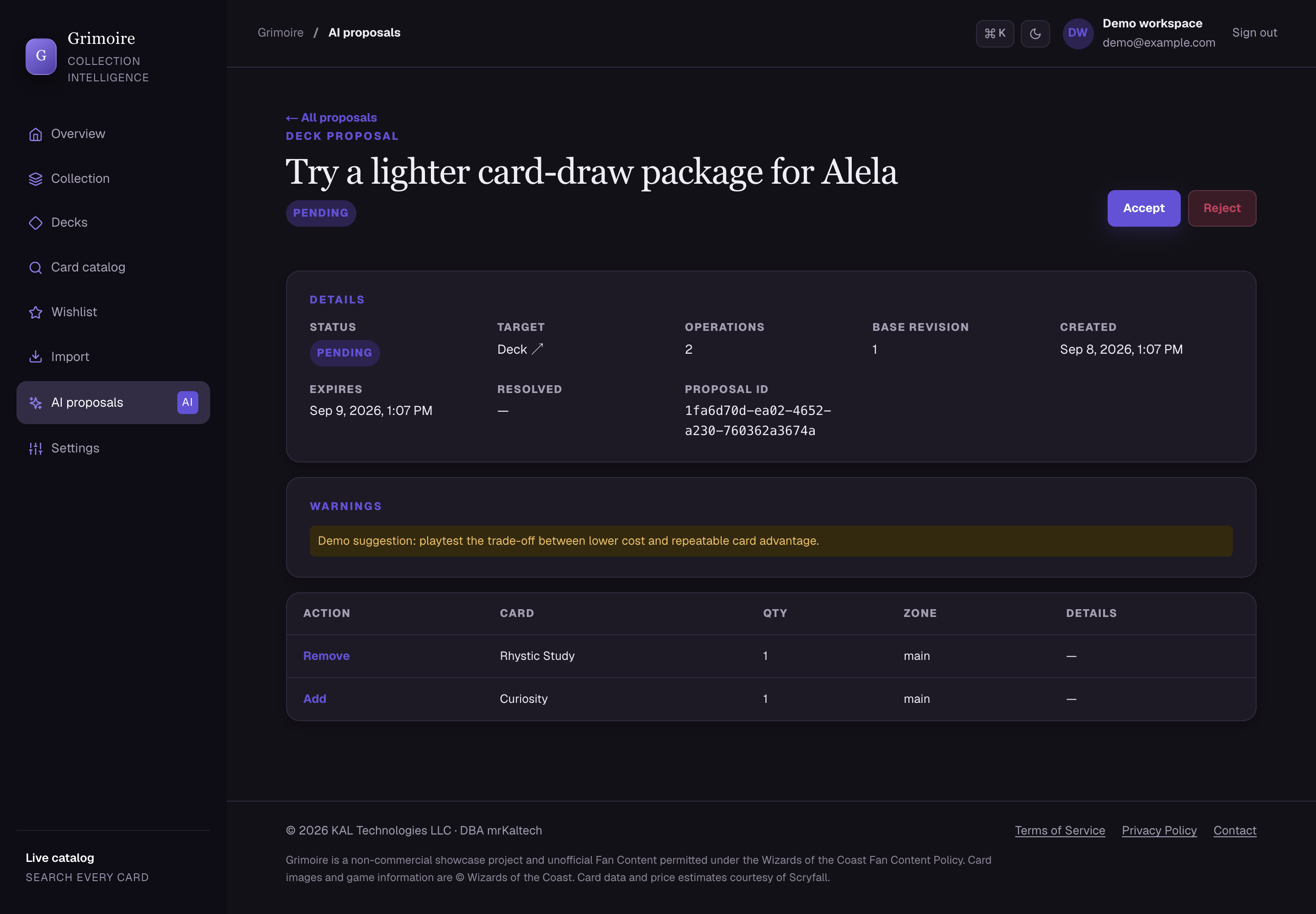
Task: Click the Overview home icon
Action: click(36, 134)
